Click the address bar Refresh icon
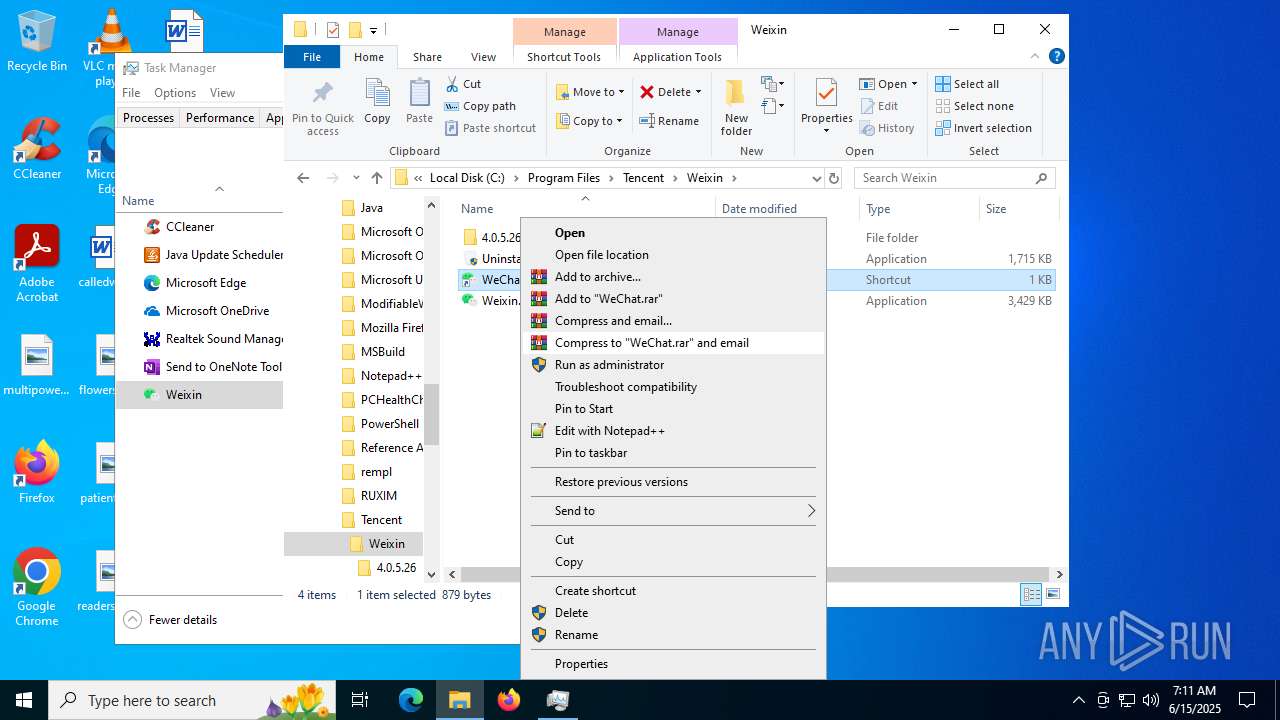The width and height of the screenshot is (1280, 720). pyautogui.click(x=834, y=178)
